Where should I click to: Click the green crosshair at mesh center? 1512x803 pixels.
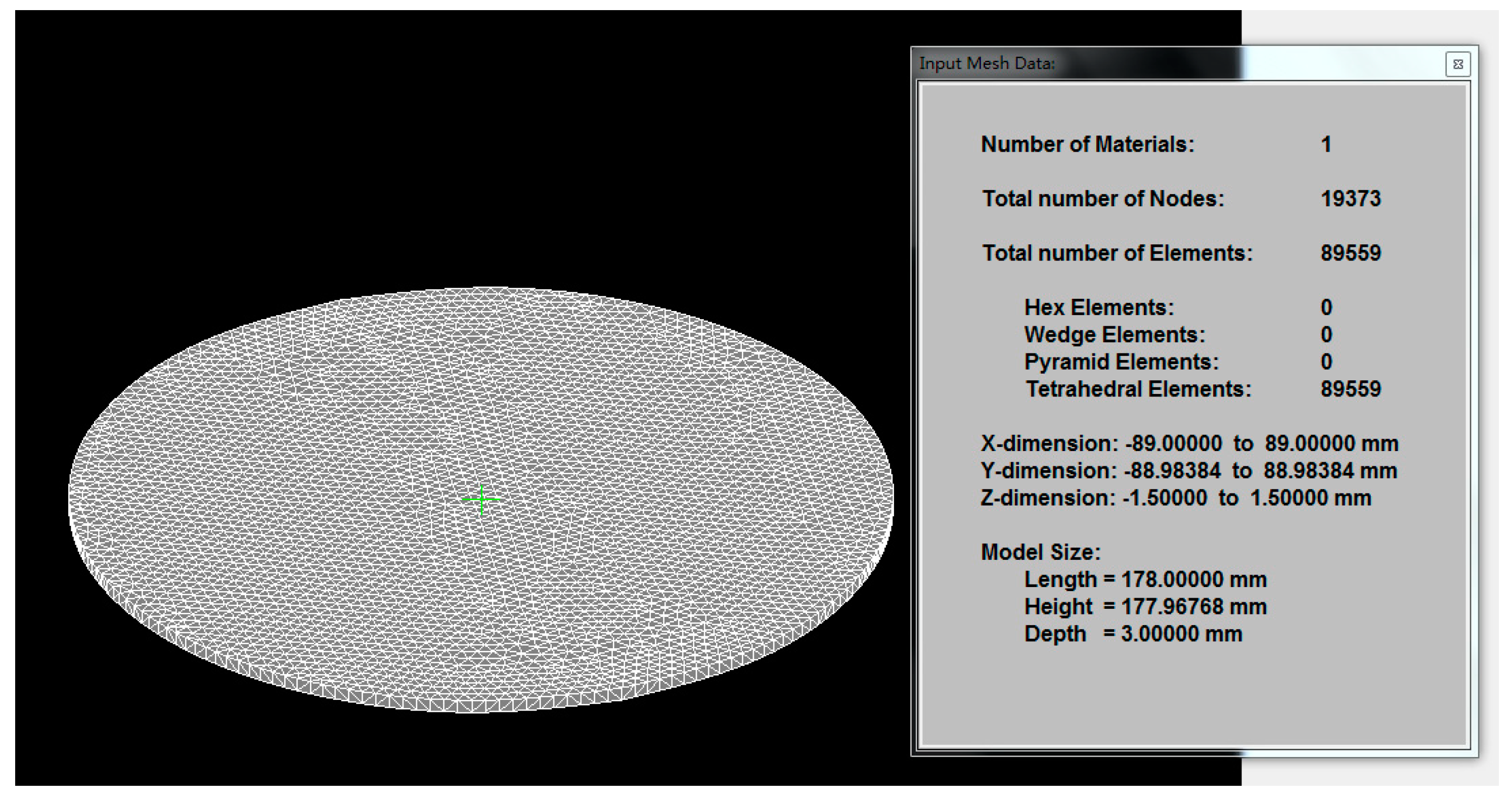(x=482, y=500)
